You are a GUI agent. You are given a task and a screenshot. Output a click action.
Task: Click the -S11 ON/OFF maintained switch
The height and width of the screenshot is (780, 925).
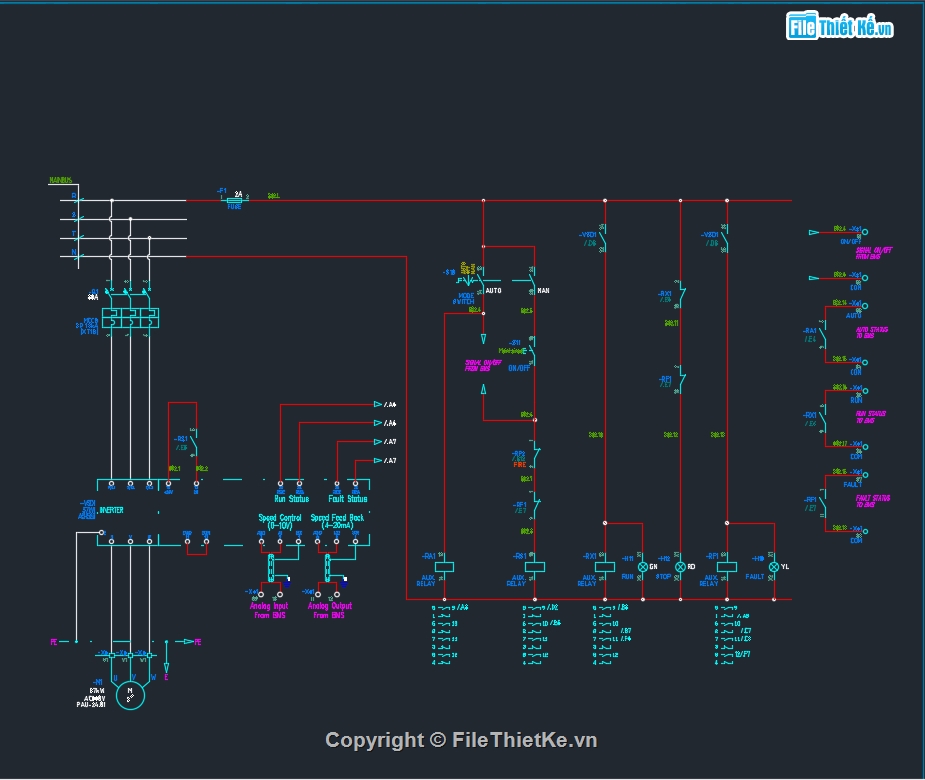(x=531, y=351)
